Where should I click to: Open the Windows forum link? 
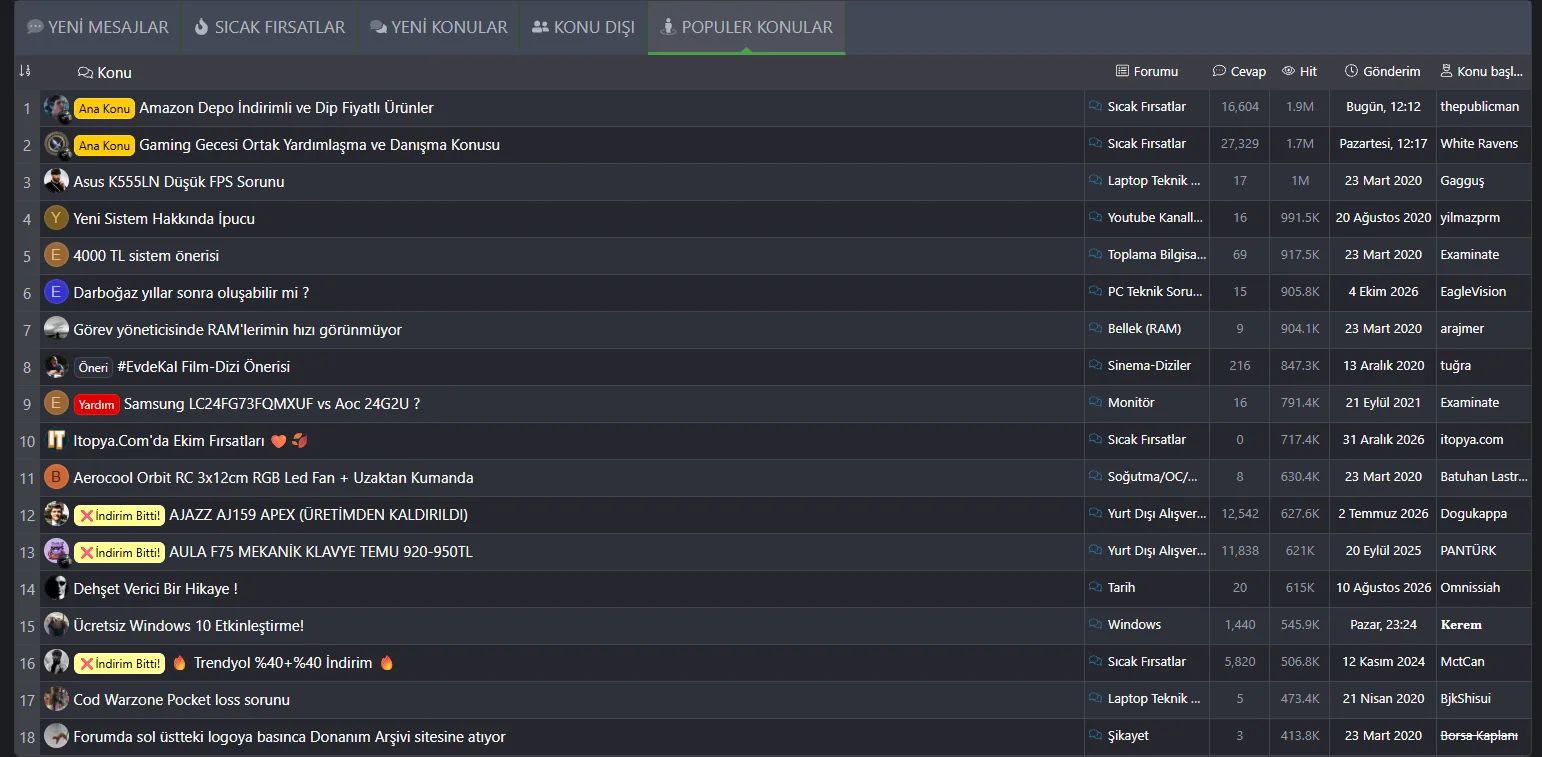pos(1134,625)
